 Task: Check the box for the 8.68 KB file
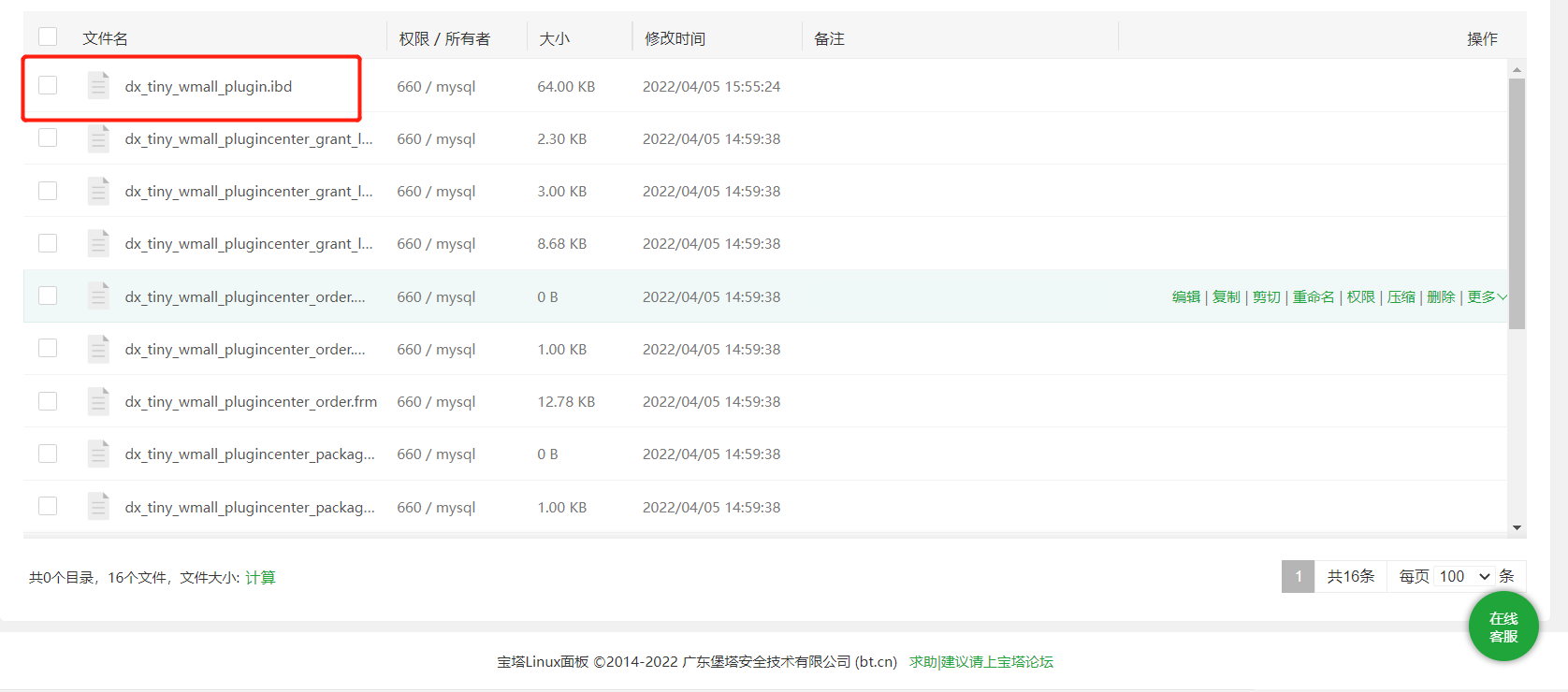(48, 243)
